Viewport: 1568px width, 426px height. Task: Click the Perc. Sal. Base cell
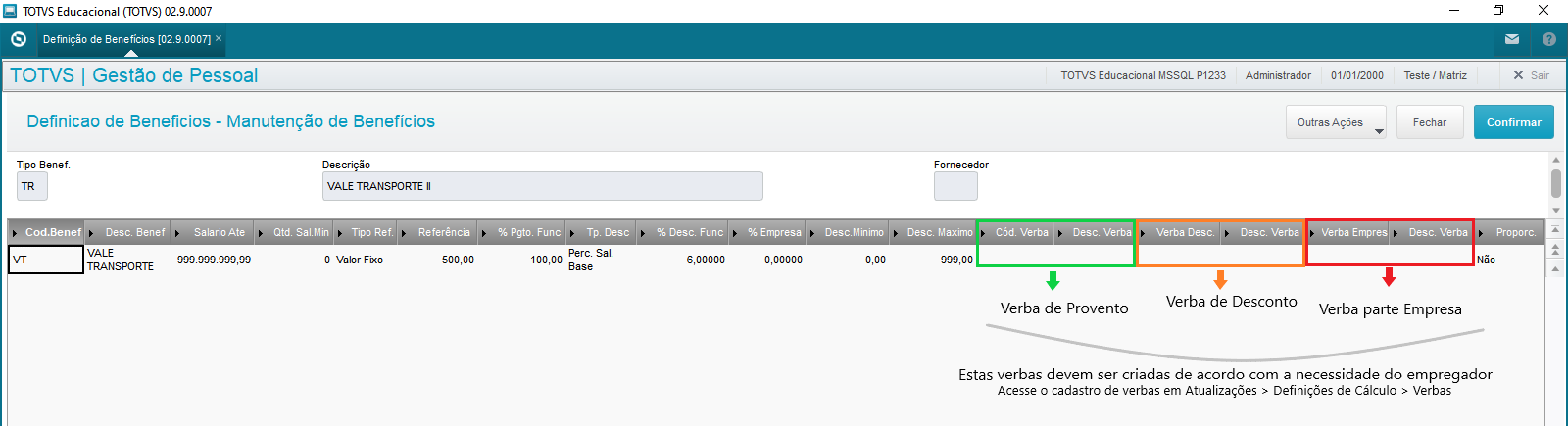[602, 260]
